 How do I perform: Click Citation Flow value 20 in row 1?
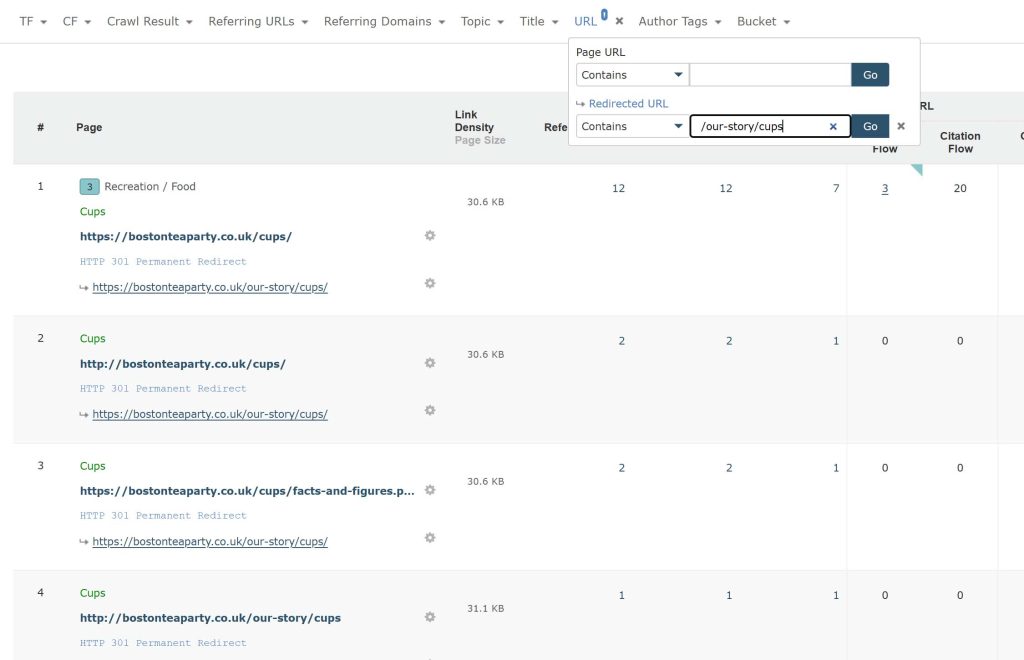click(x=960, y=189)
